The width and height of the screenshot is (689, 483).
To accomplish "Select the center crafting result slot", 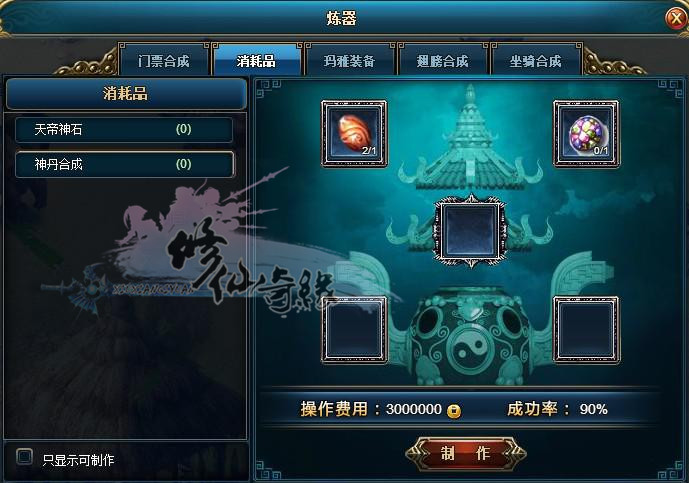I will [471, 231].
